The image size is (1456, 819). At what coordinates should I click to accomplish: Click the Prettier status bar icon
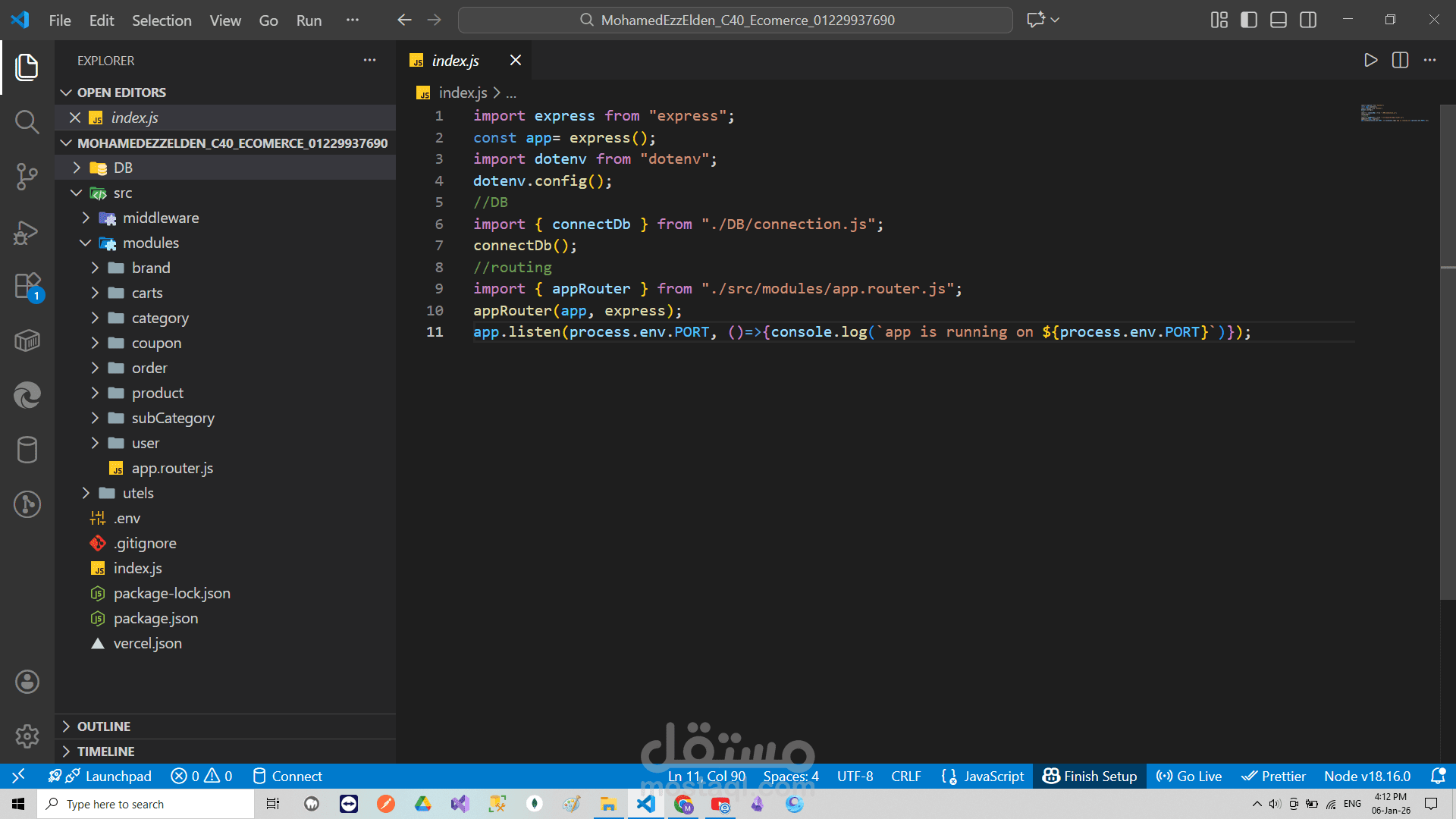[x=1273, y=776]
